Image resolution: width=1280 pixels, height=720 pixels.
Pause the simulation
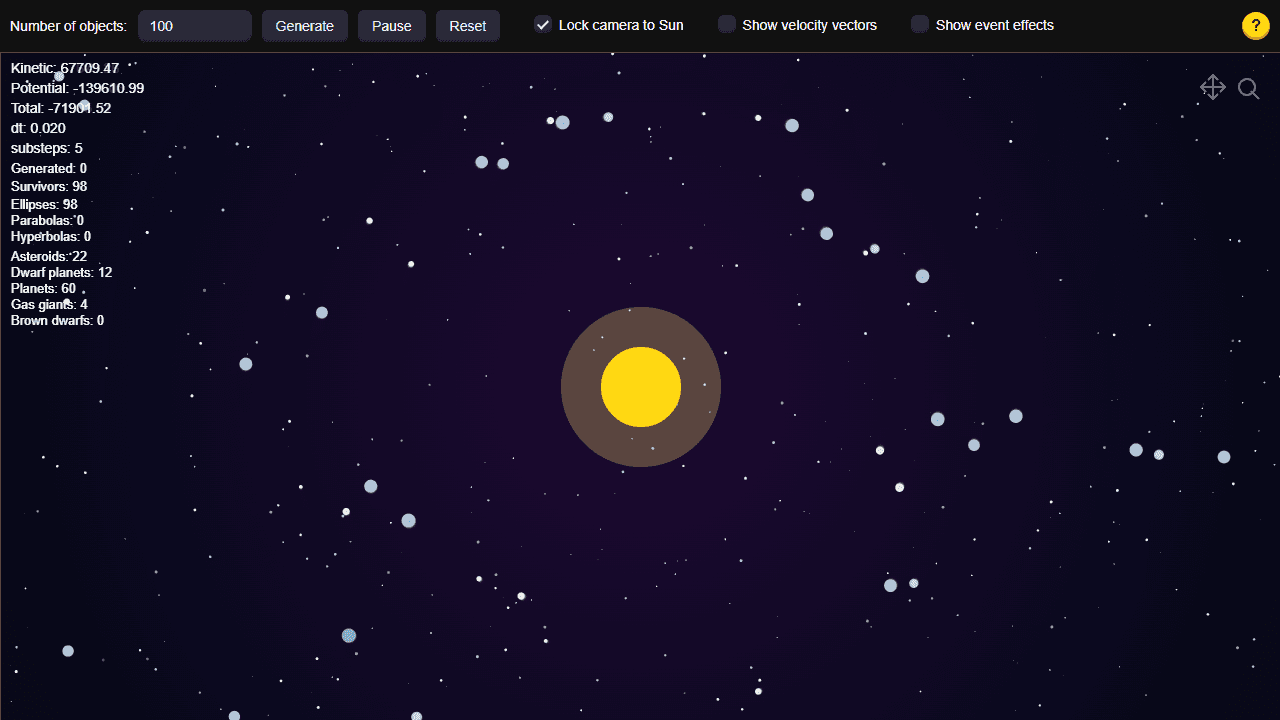392,26
